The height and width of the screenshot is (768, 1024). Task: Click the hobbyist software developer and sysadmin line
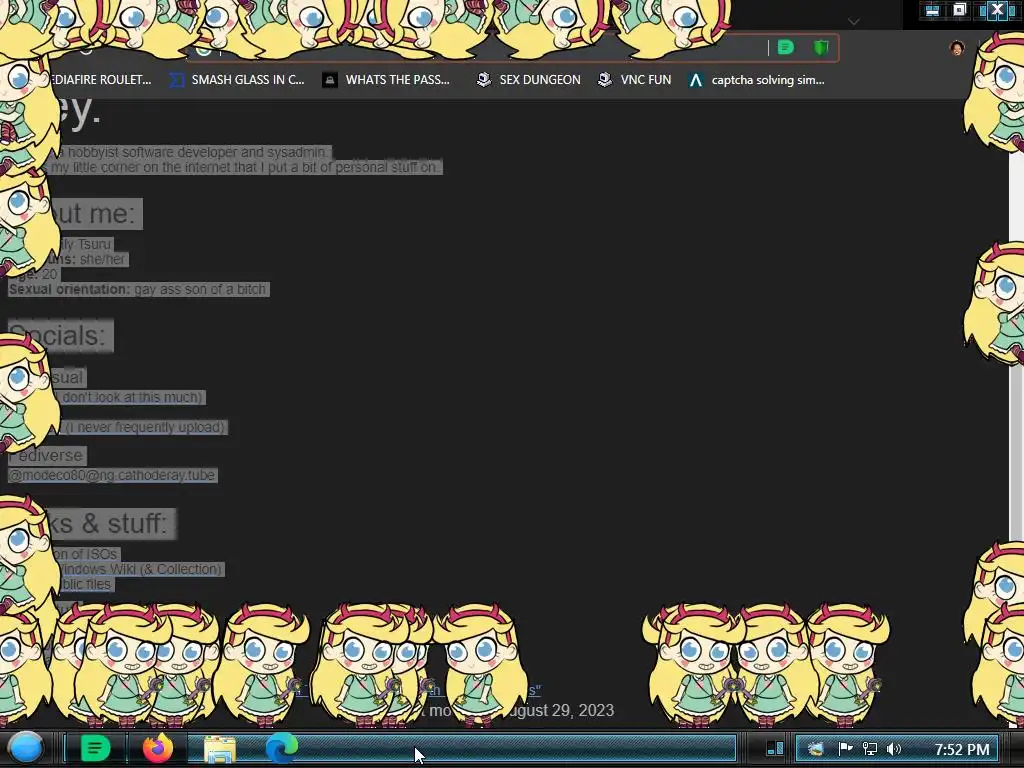click(x=196, y=152)
